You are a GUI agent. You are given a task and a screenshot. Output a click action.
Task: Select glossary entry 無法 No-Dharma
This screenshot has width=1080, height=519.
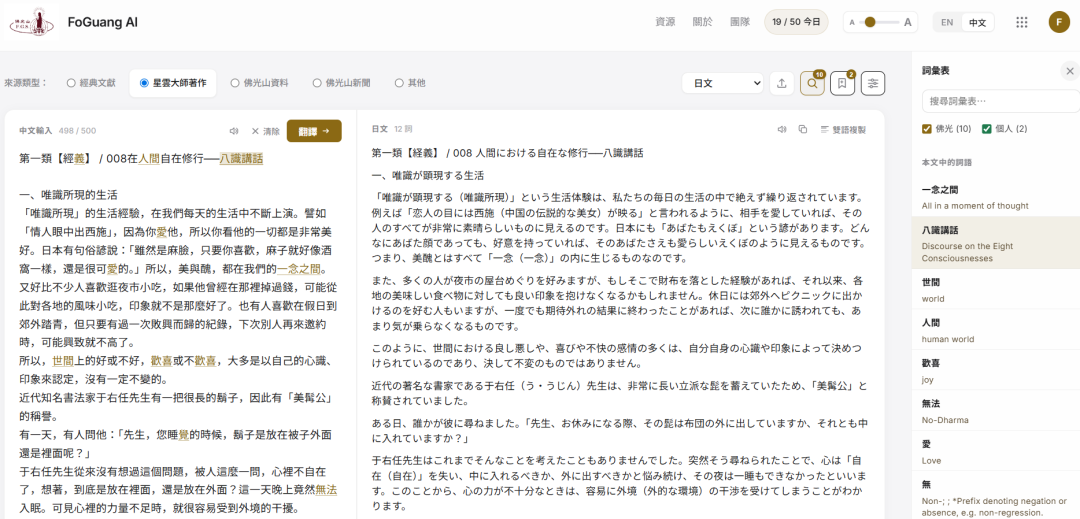996,411
